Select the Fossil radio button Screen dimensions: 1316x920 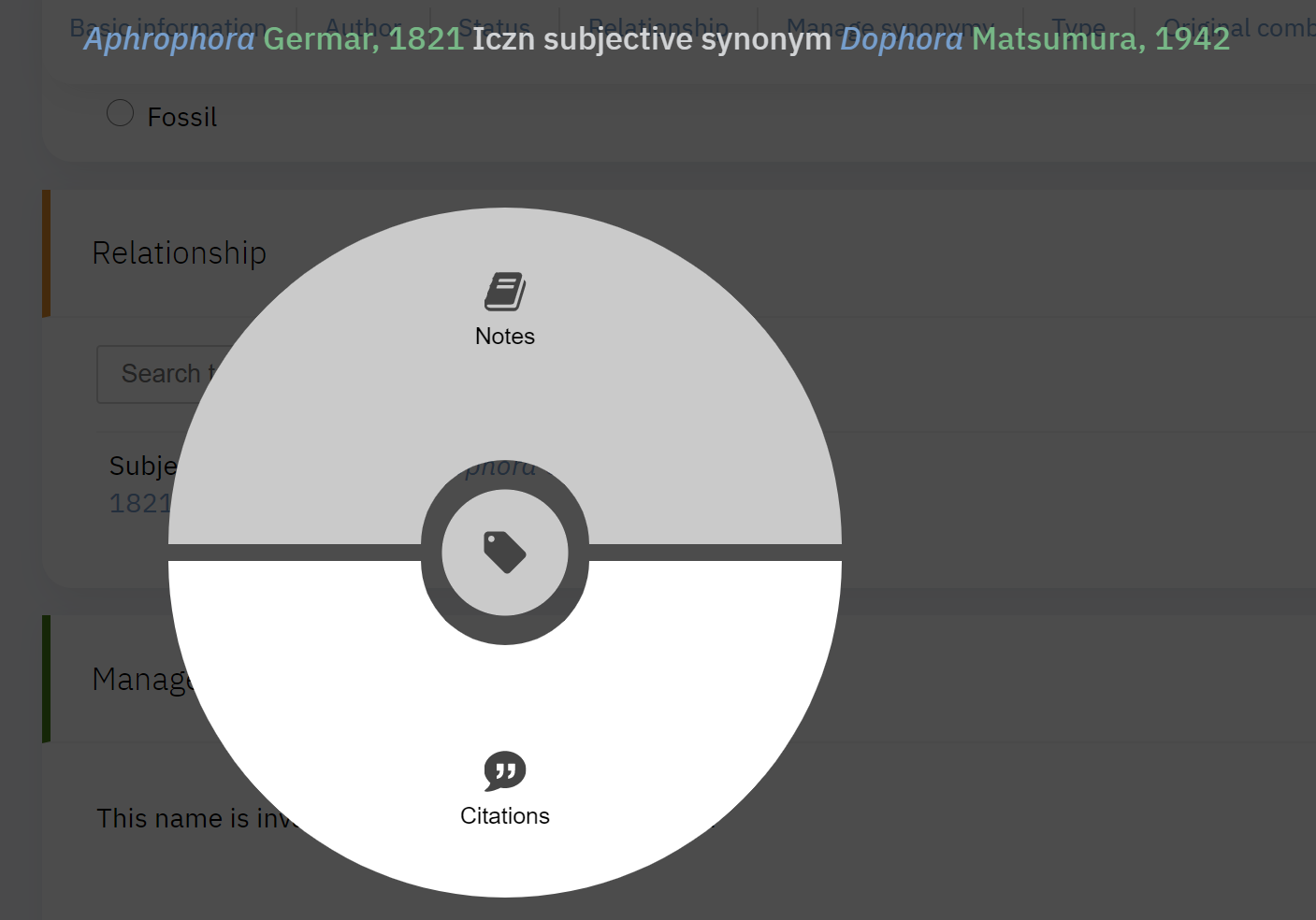[120, 112]
